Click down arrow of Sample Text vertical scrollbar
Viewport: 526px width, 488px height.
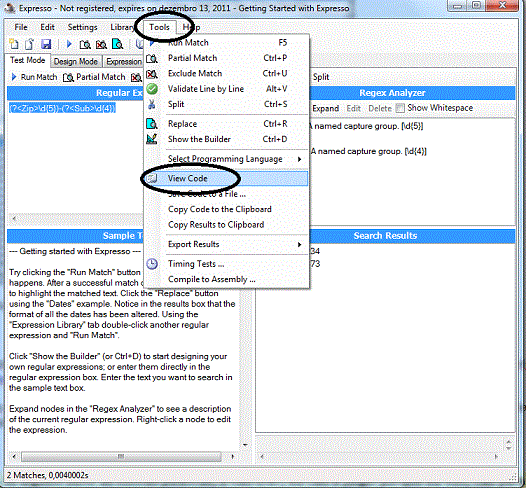(245, 445)
